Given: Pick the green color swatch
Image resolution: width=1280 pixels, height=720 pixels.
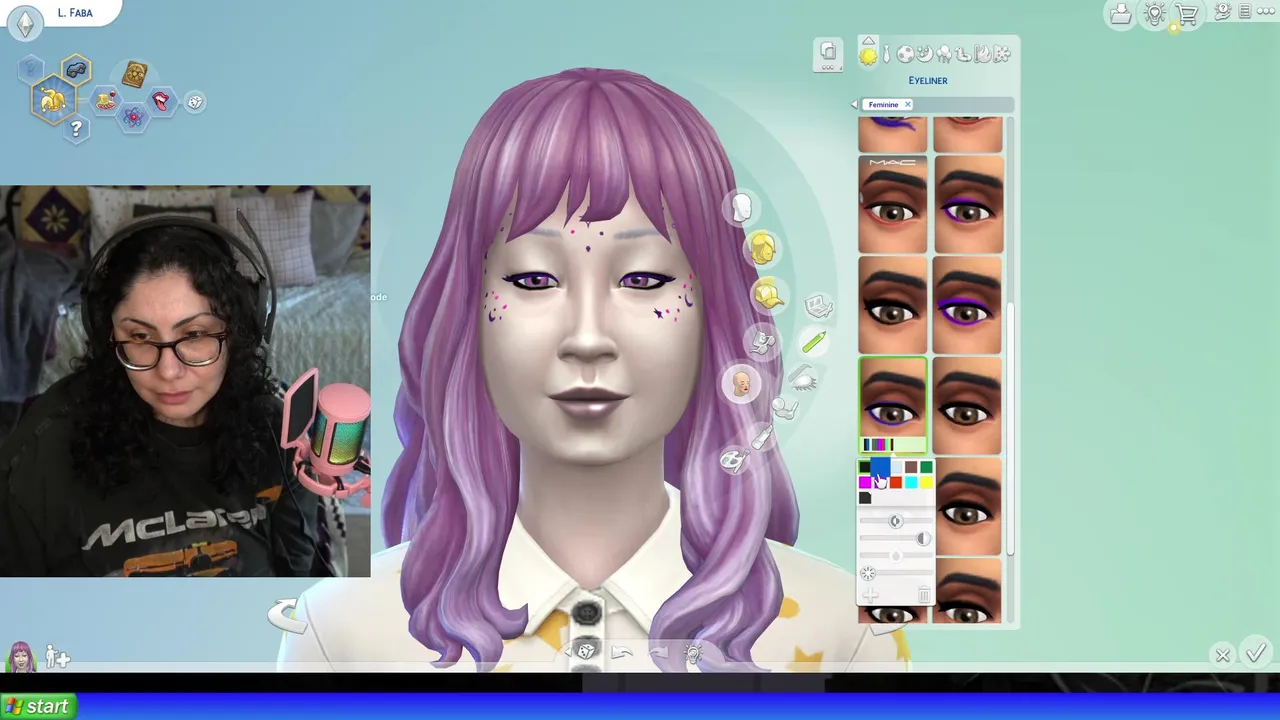Looking at the screenshot, I should (926, 468).
